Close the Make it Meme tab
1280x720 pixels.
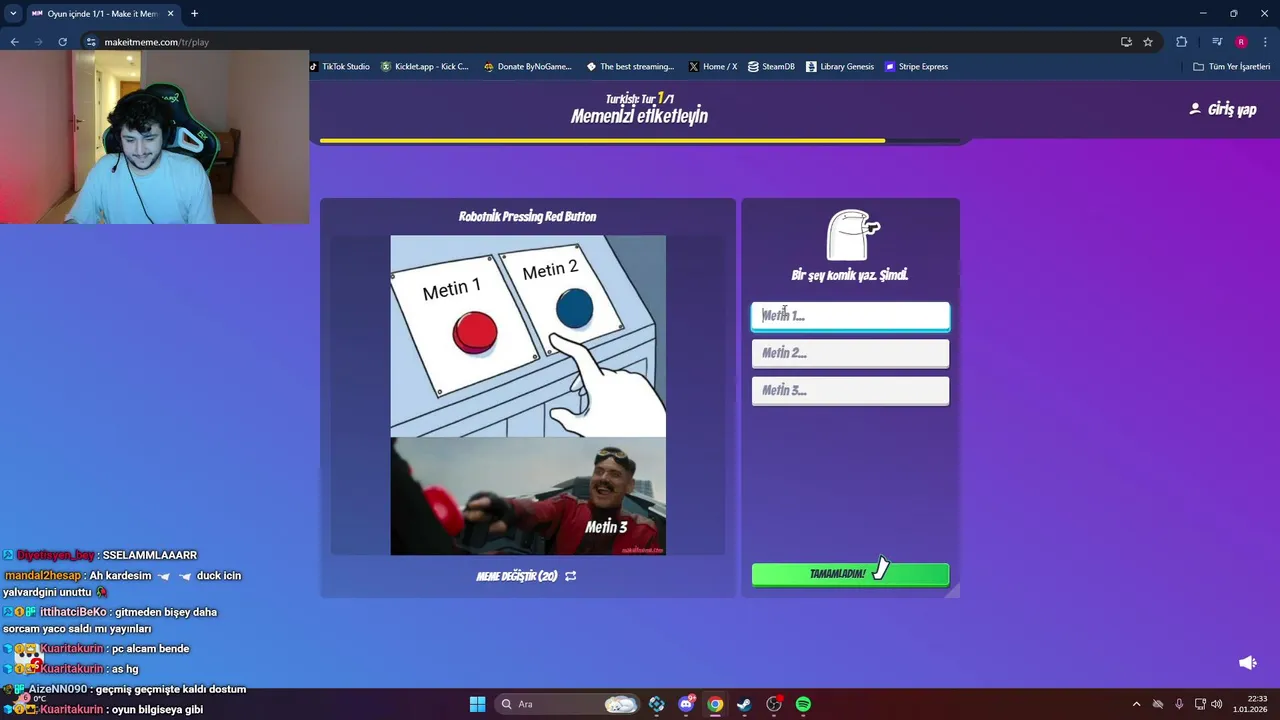coord(171,14)
